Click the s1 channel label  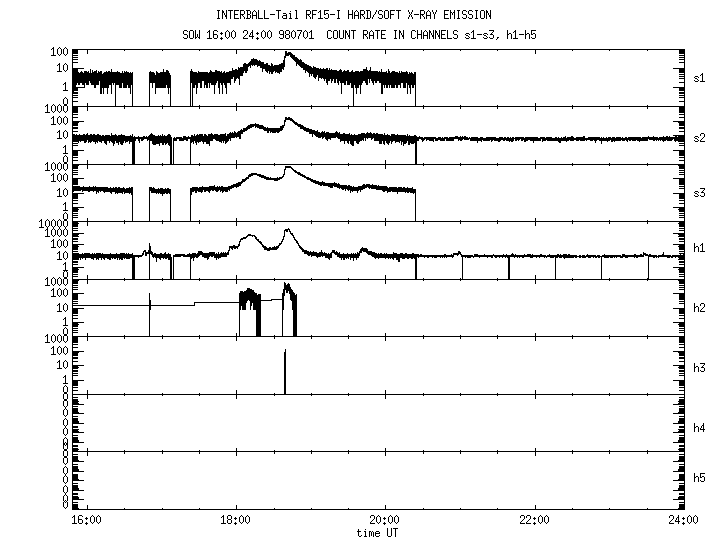(700, 77)
